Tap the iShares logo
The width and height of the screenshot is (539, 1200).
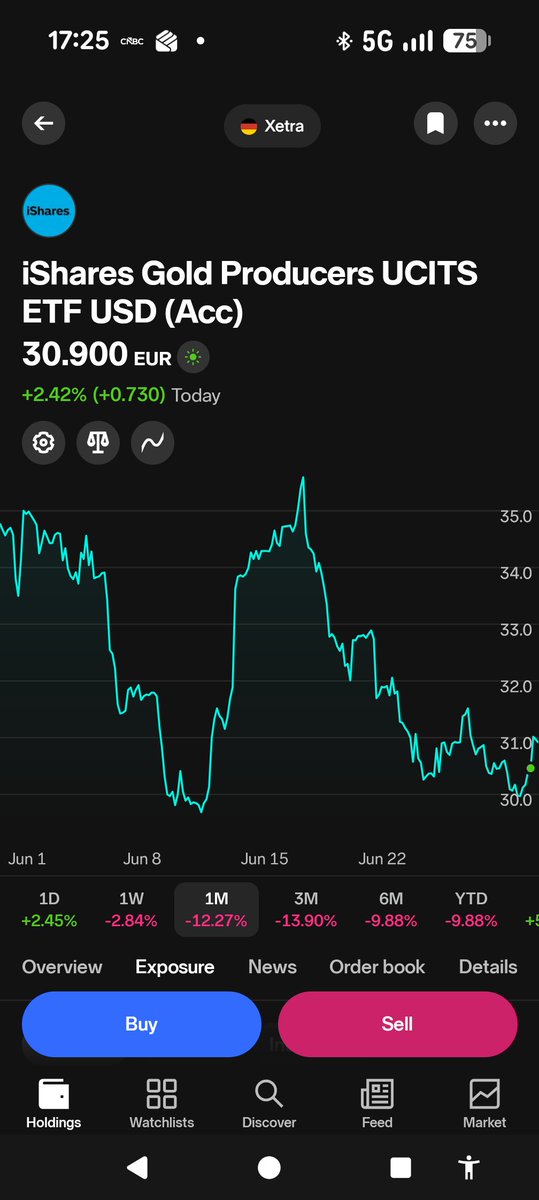click(49, 211)
